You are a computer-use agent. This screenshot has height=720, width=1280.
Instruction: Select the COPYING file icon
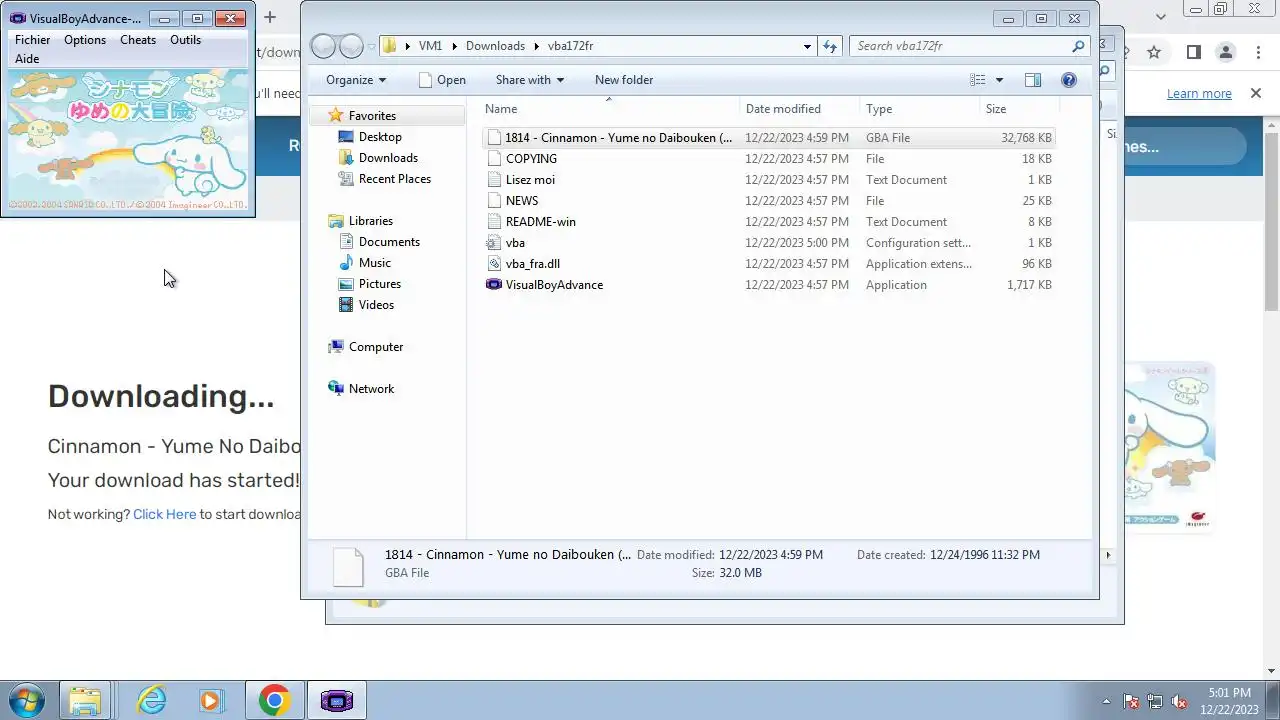click(493, 159)
